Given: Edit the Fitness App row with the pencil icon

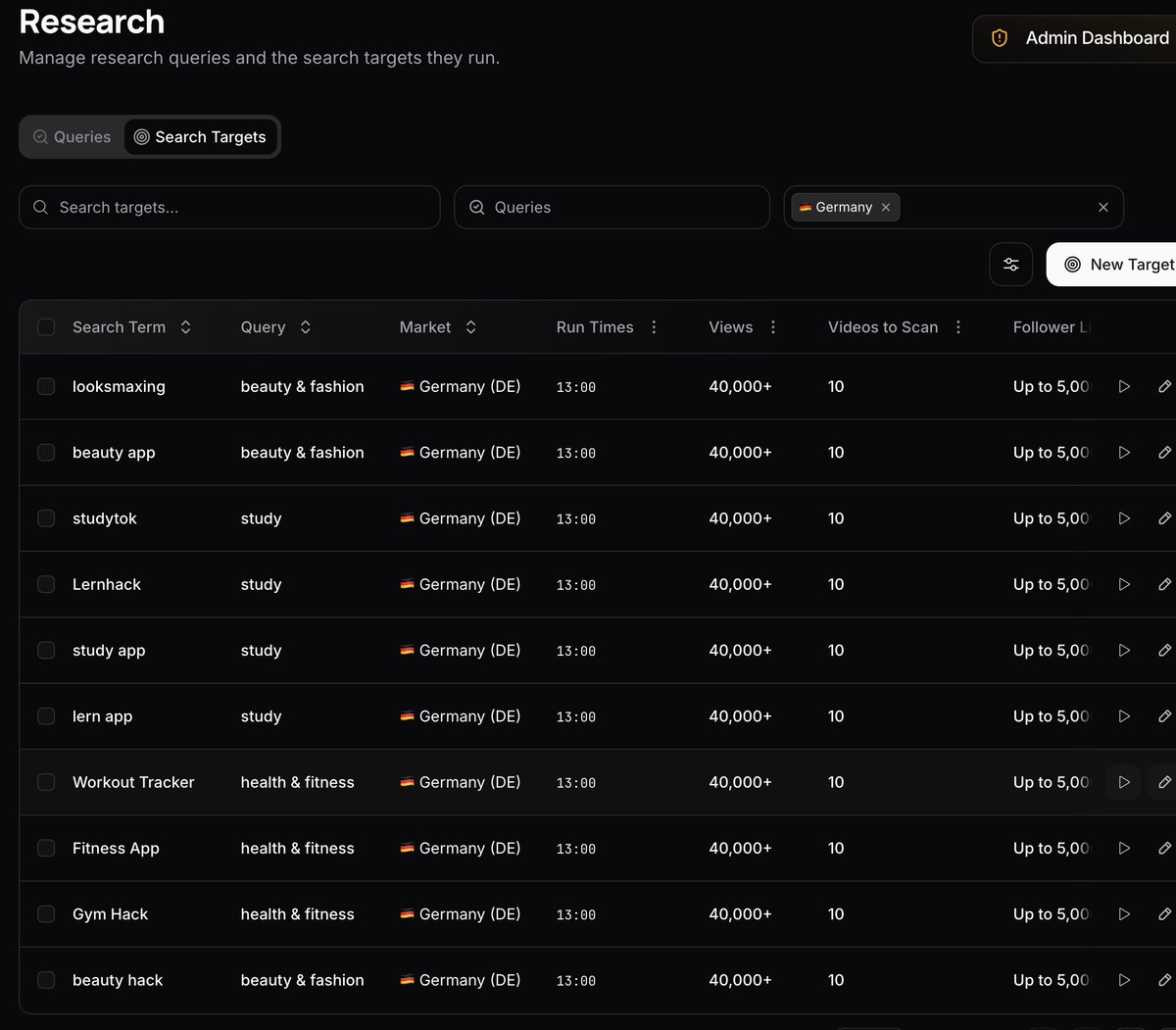Looking at the screenshot, I should tap(1164, 849).
